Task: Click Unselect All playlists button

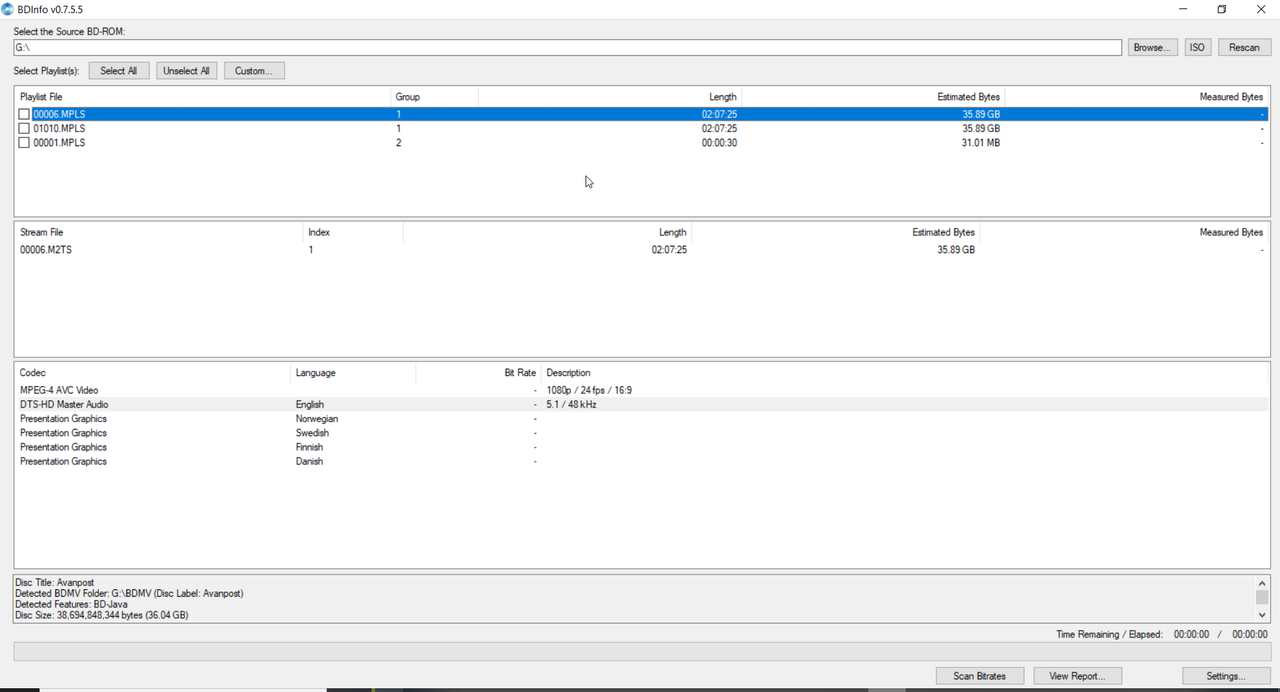Action: click(186, 71)
